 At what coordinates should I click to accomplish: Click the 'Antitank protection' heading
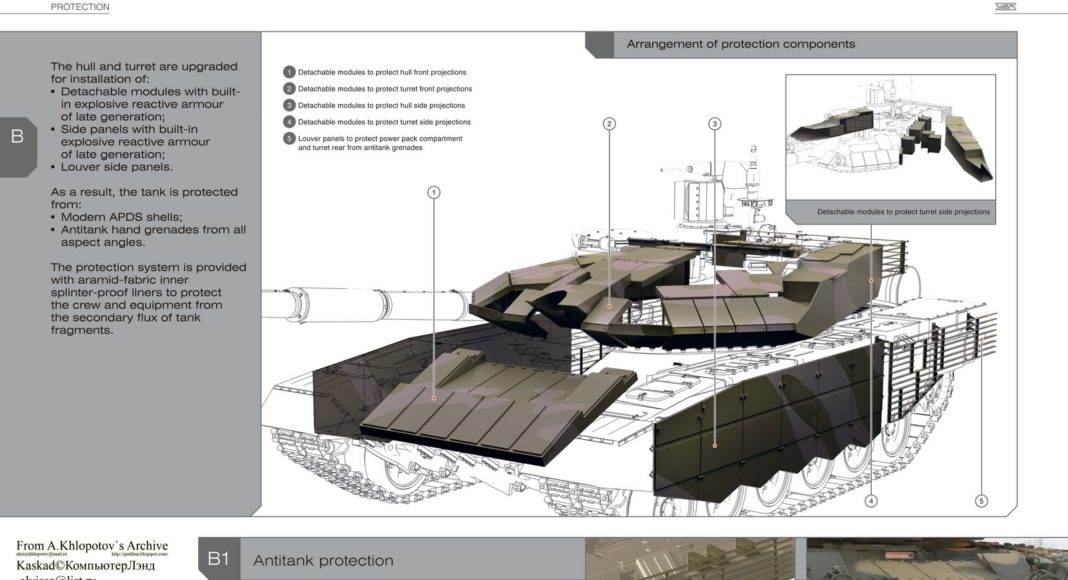[323, 560]
